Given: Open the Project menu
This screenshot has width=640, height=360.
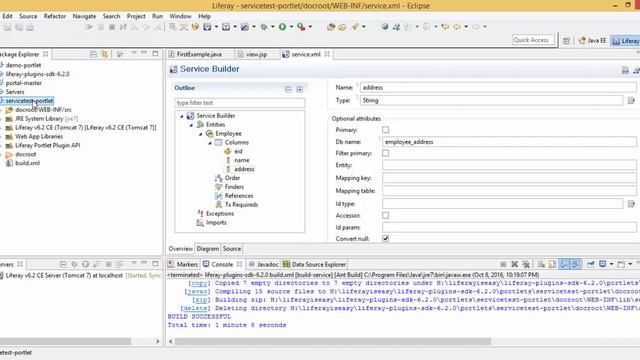Looking at the screenshot, I should click(x=136, y=16).
